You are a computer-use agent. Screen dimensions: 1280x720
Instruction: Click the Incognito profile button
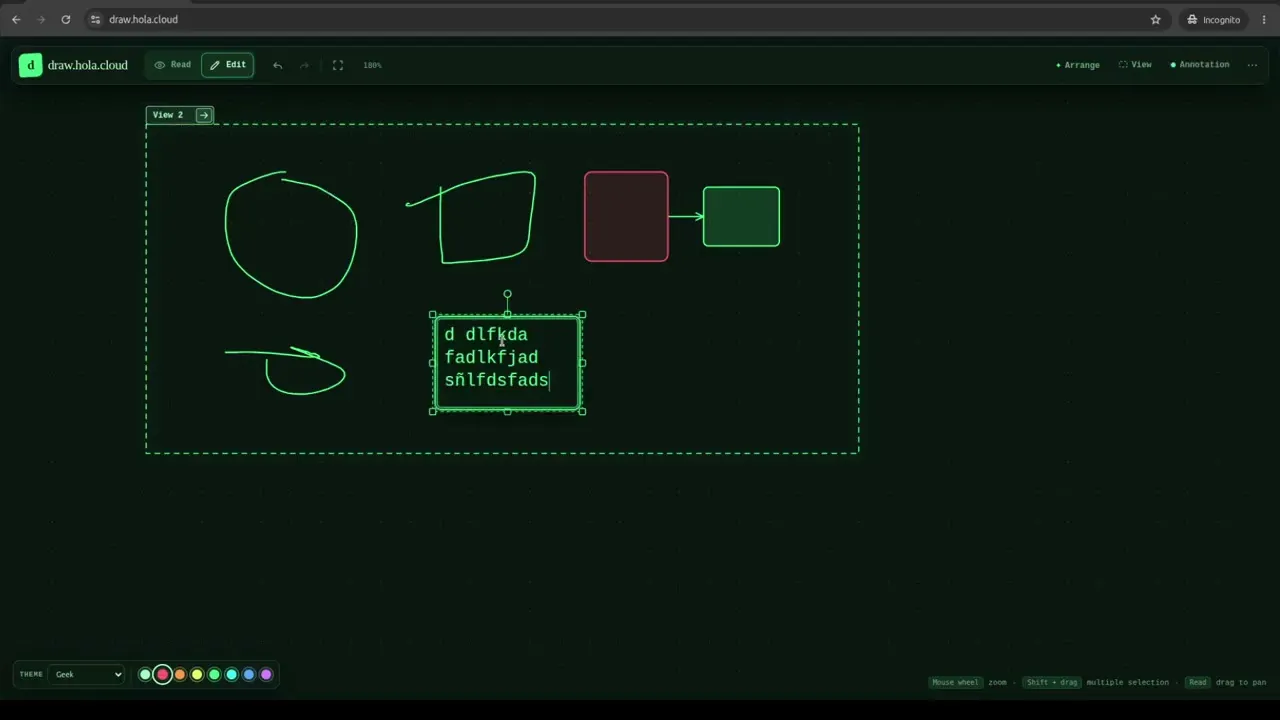pos(1214,19)
